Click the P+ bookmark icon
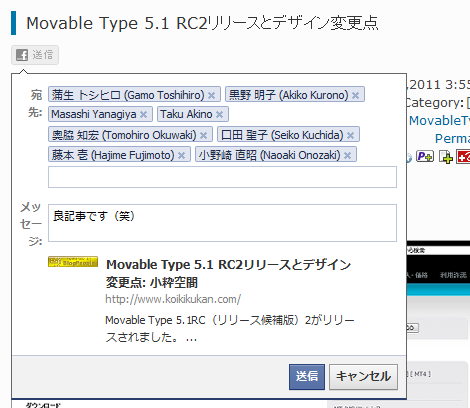Viewport: 470px width, 408px height. [425, 156]
